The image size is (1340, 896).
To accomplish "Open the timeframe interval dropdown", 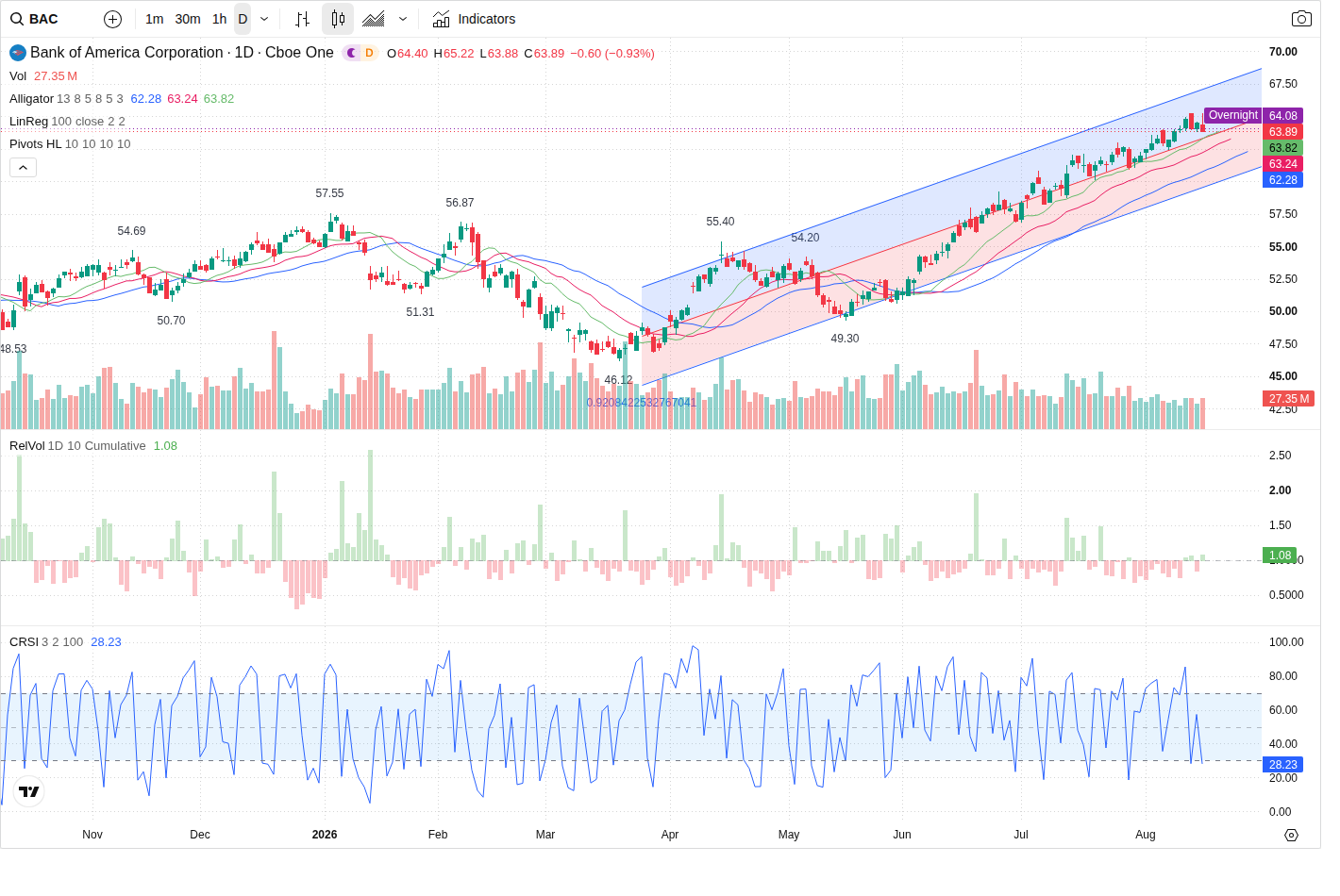I will [x=264, y=19].
